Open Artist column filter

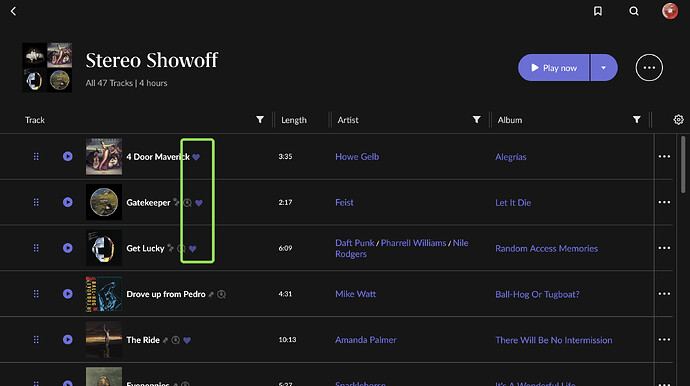(476, 120)
